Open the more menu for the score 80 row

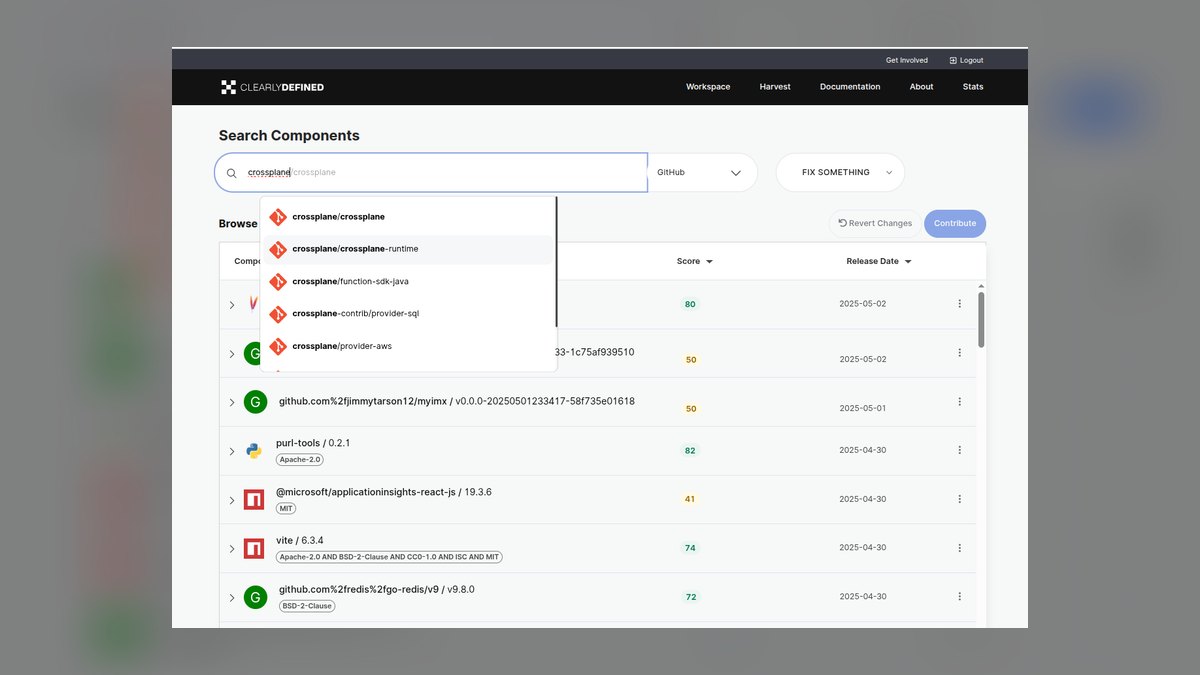959,304
